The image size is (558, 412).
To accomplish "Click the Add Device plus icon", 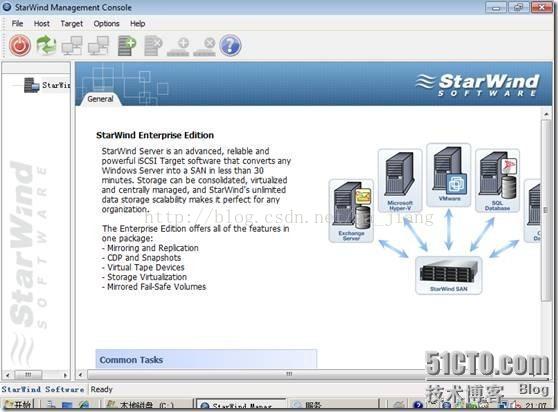I will (x=179, y=47).
